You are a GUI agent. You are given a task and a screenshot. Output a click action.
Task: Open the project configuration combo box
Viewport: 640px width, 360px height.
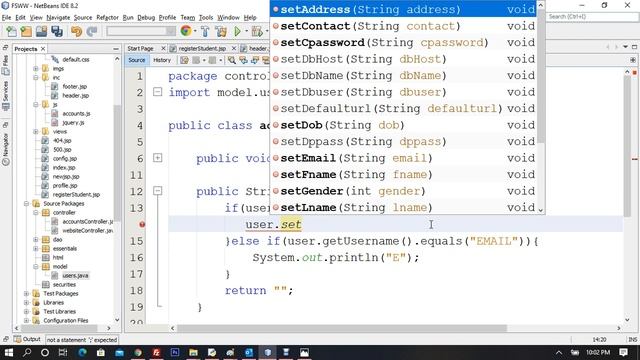pyautogui.click(x=141, y=31)
